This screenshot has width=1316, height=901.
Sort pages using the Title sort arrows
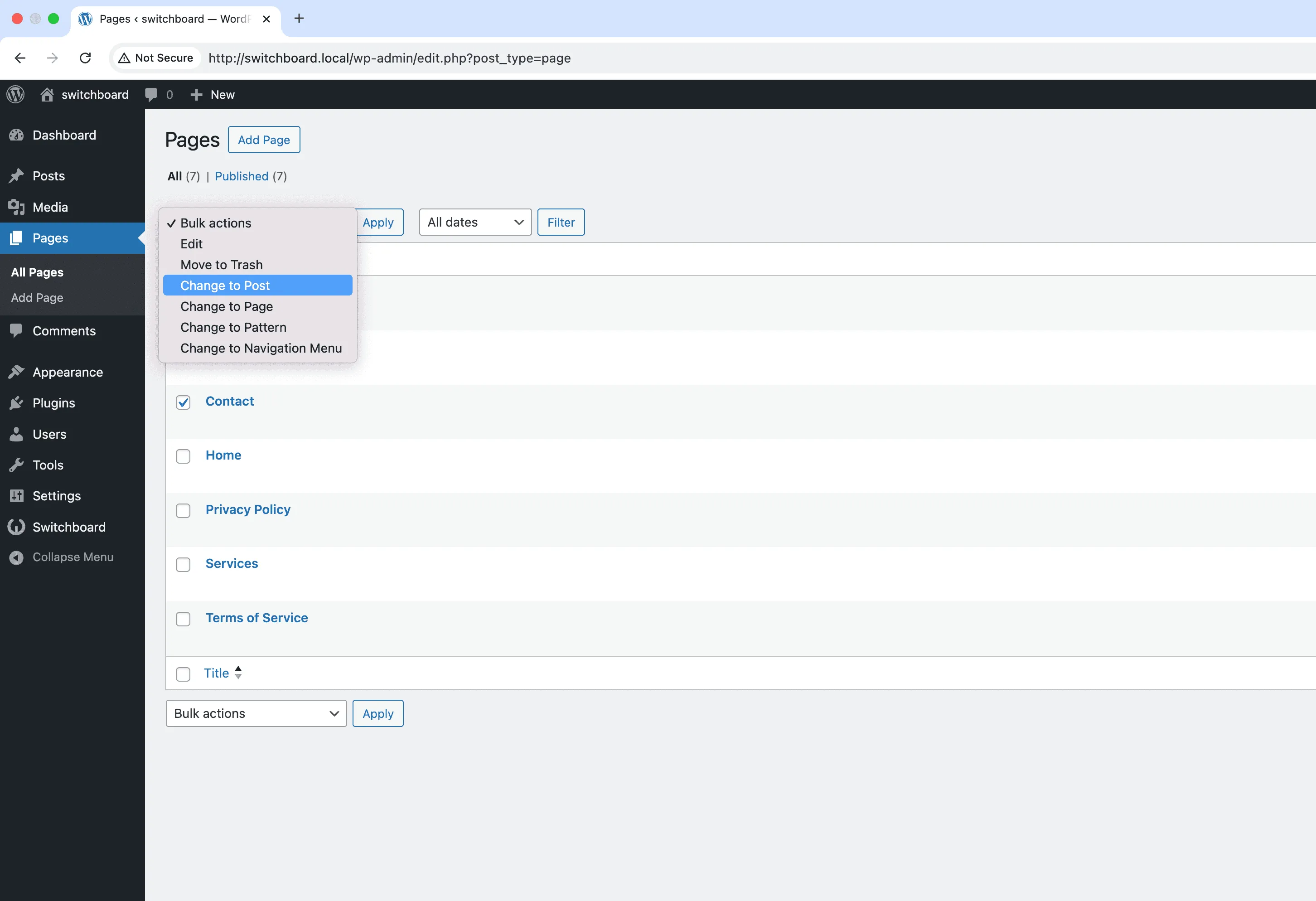[x=238, y=672]
